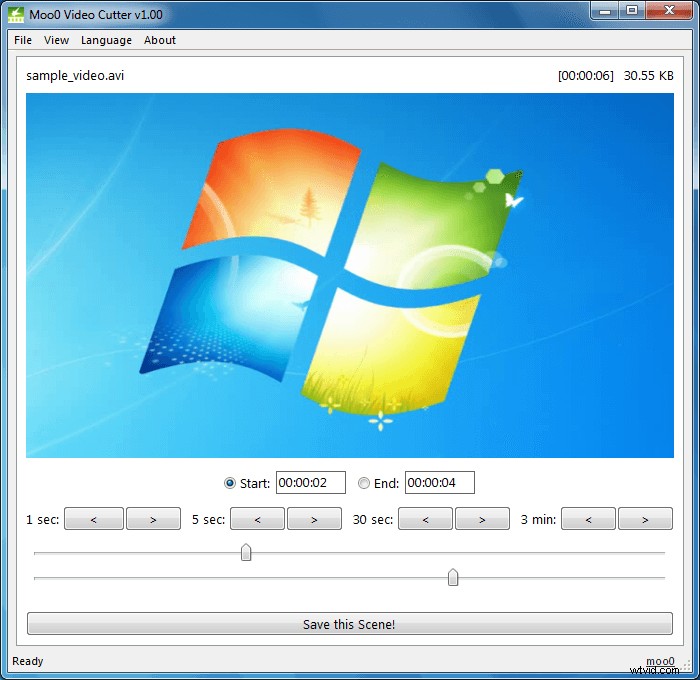700x680 pixels.
Task: Close the Moo0 Video Cutter window
Action: coord(669,11)
